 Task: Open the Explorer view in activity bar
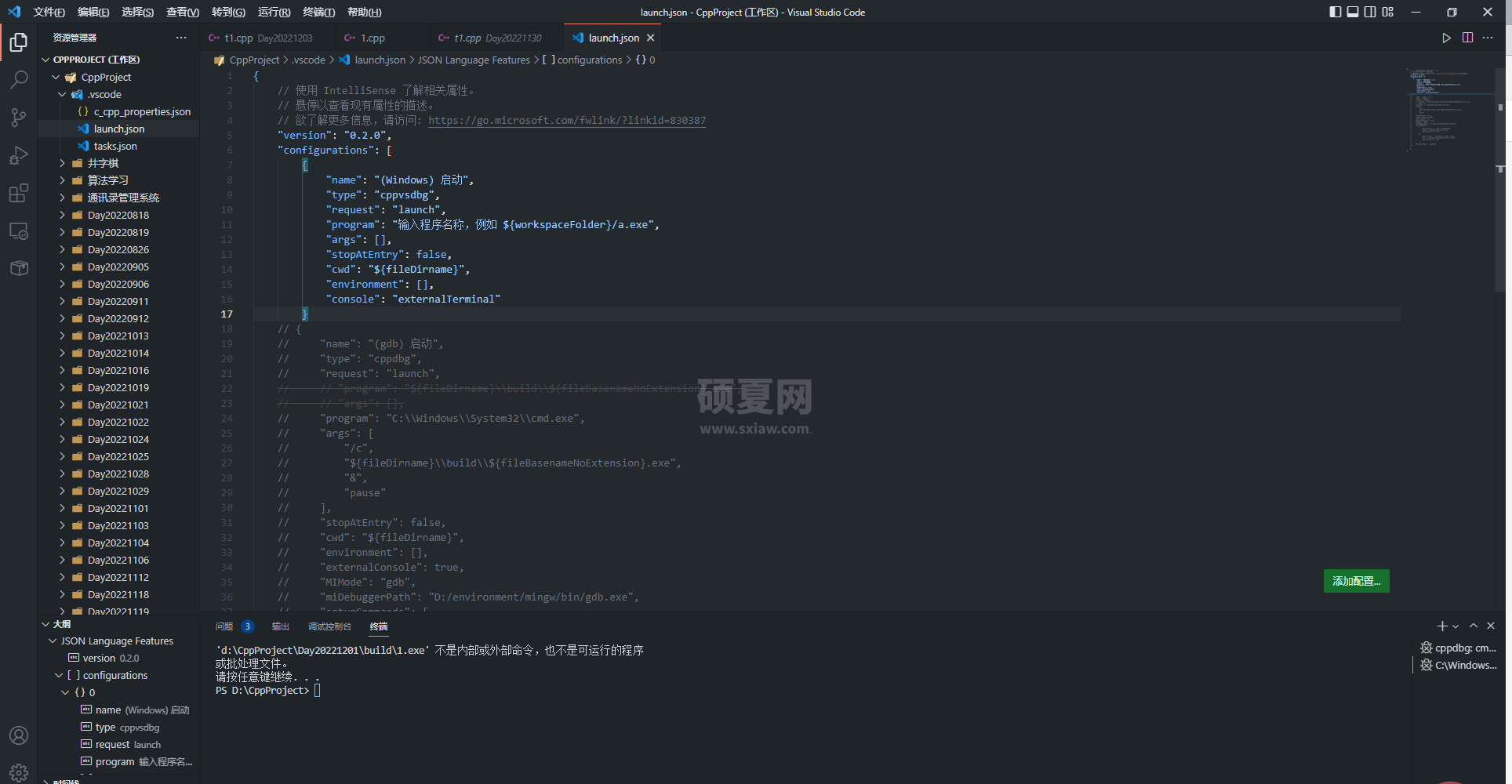click(19, 42)
